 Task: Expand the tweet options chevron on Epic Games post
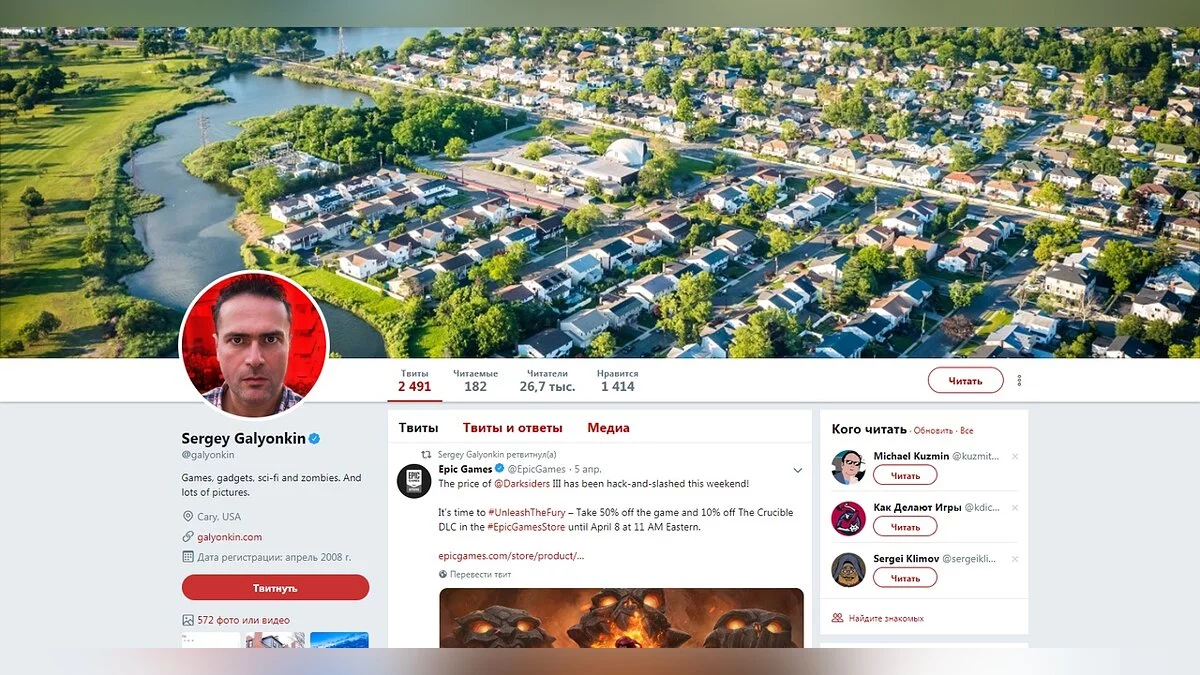(x=797, y=469)
